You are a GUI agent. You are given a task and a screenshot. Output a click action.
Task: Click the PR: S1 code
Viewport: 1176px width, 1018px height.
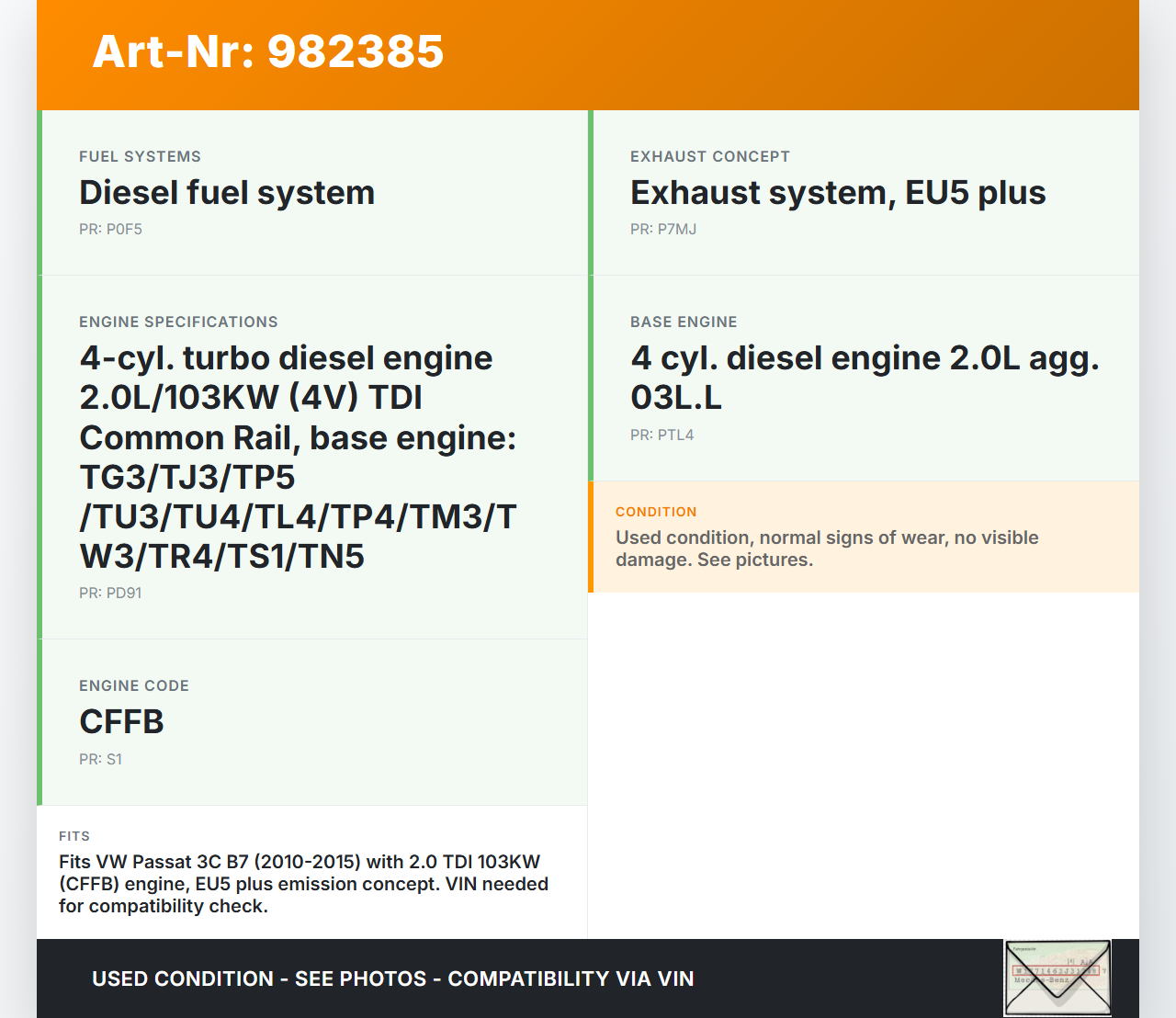point(100,760)
